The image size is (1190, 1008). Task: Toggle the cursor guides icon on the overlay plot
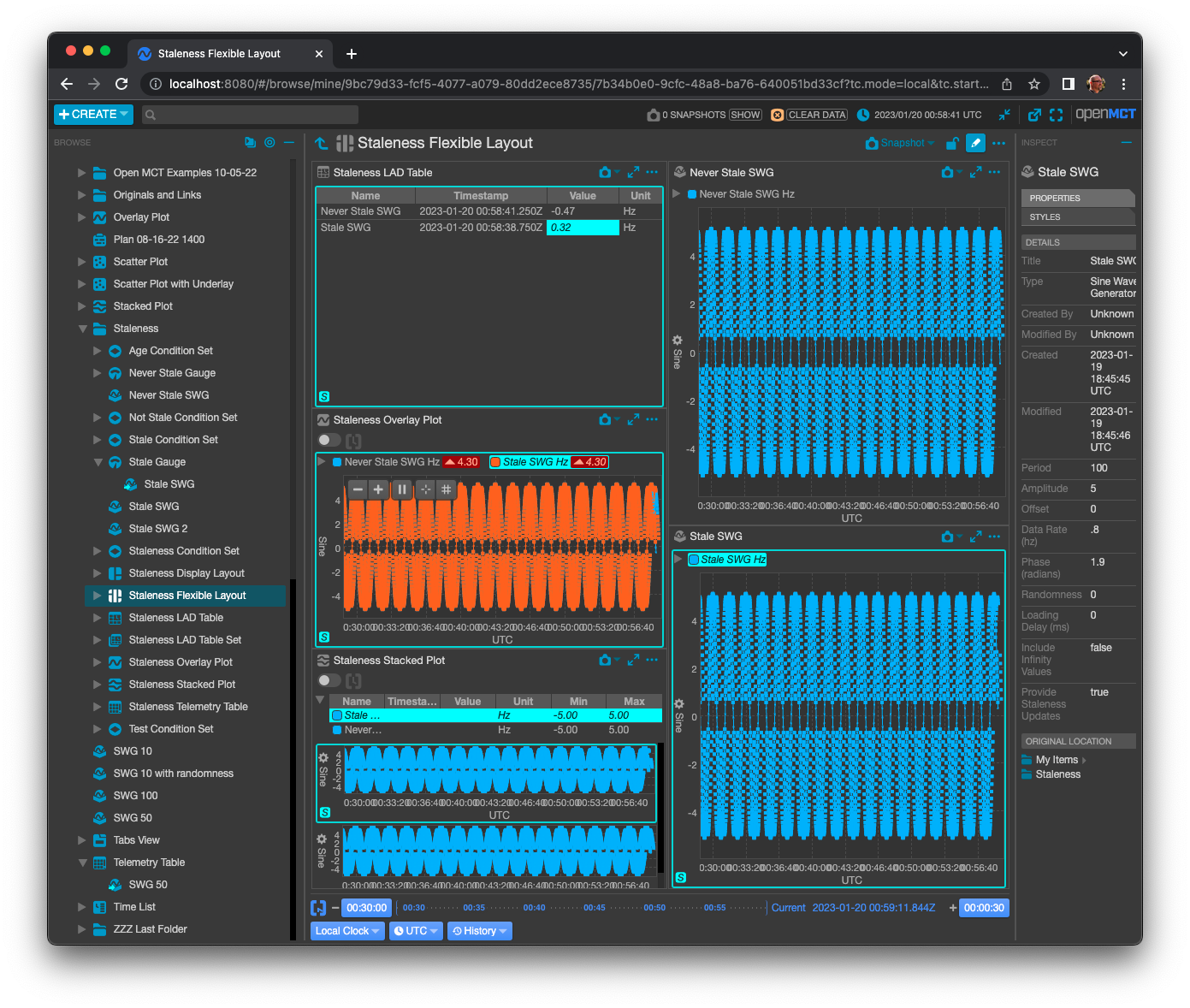[425, 489]
